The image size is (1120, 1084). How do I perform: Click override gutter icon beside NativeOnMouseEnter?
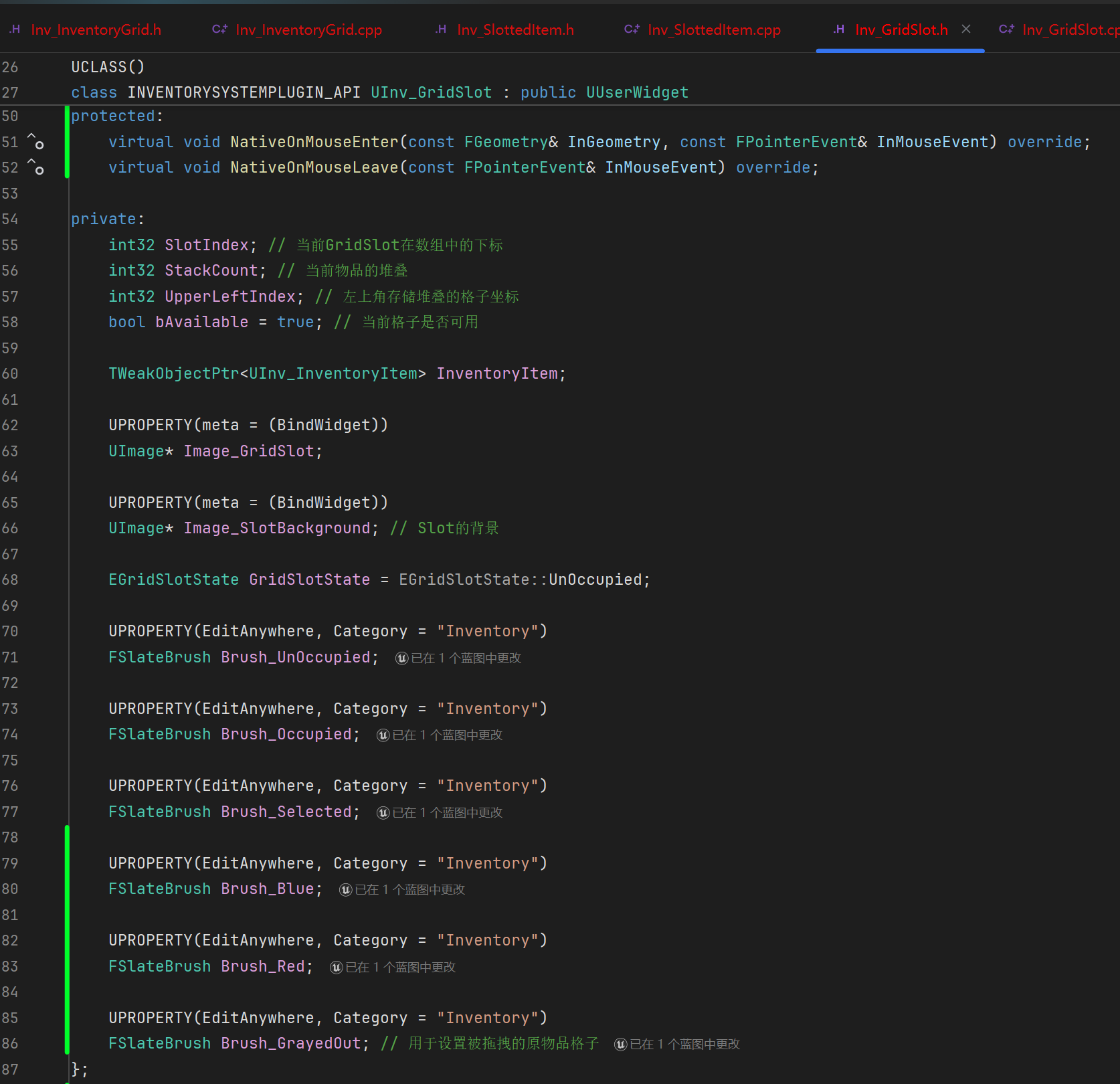point(35,141)
